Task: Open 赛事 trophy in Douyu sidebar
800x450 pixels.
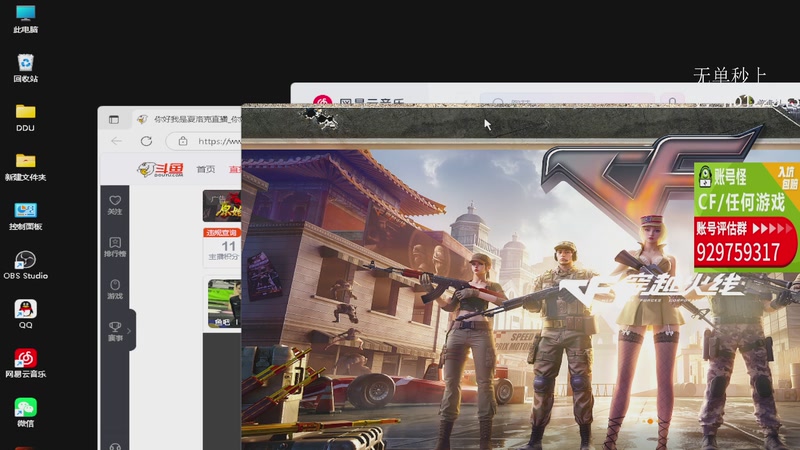Action: pyautogui.click(x=115, y=331)
